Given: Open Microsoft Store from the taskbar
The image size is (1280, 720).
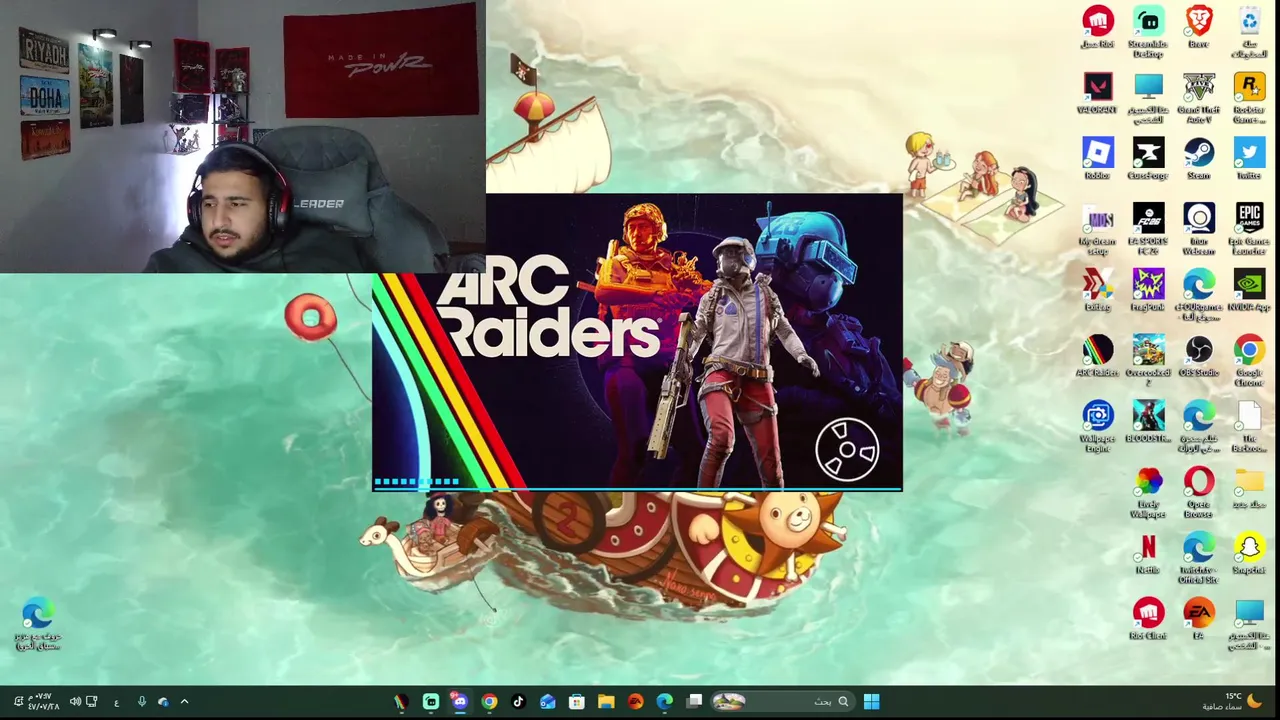Looking at the screenshot, I should 577,702.
